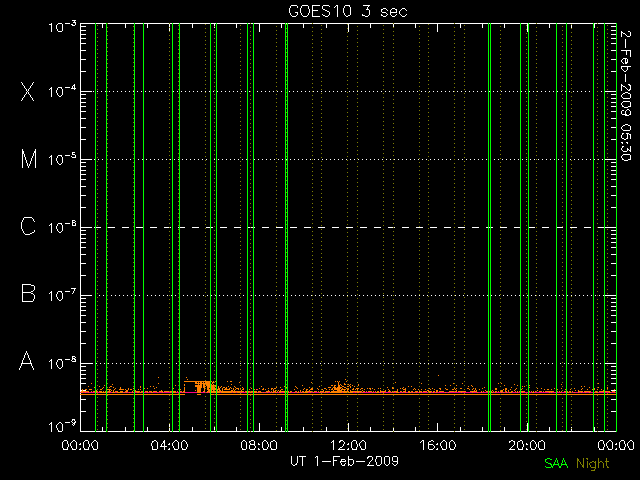This screenshot has height=480, width=640.
Task: Click the 10⁻⁴ y-axis tick label
Action: point(62,91)
